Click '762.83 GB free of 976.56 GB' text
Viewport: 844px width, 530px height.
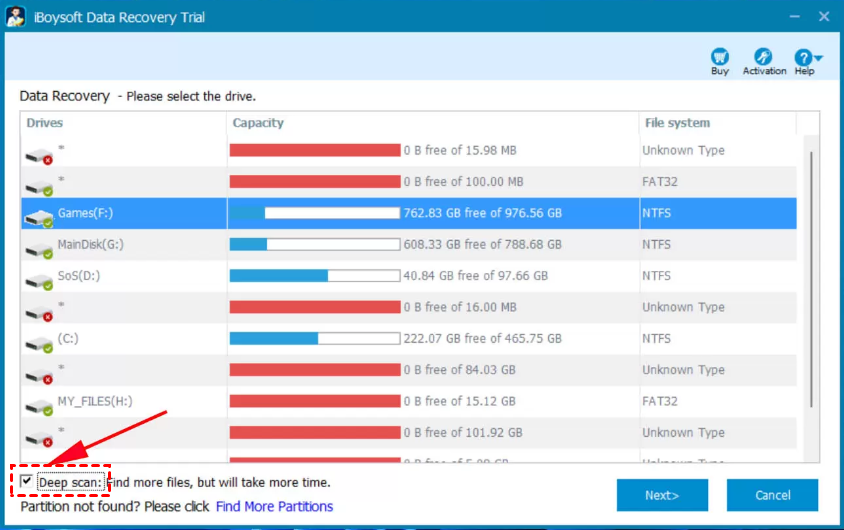click(x=483, y=213)
